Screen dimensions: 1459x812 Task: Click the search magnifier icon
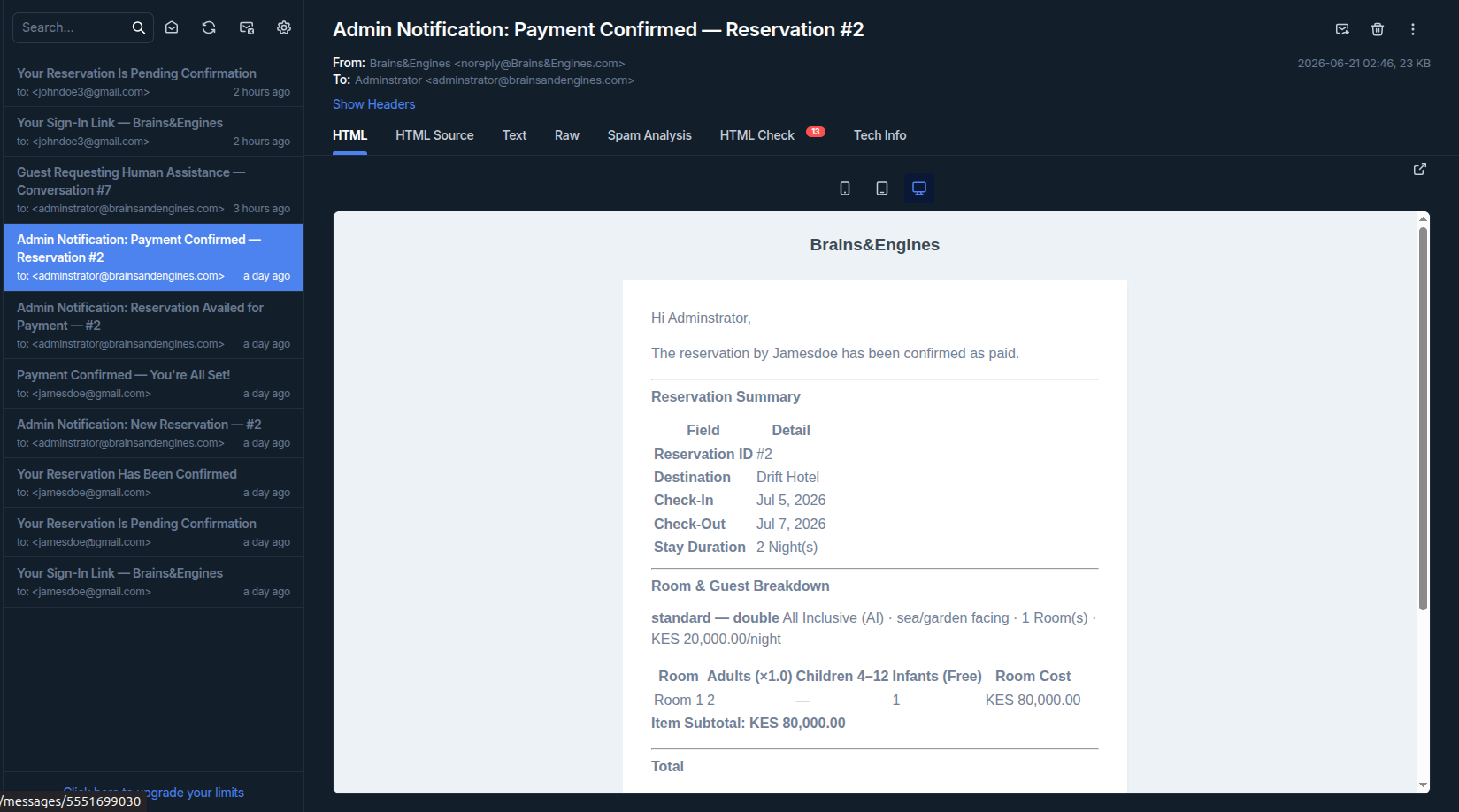pyautogui.click(x=139, y=27)
